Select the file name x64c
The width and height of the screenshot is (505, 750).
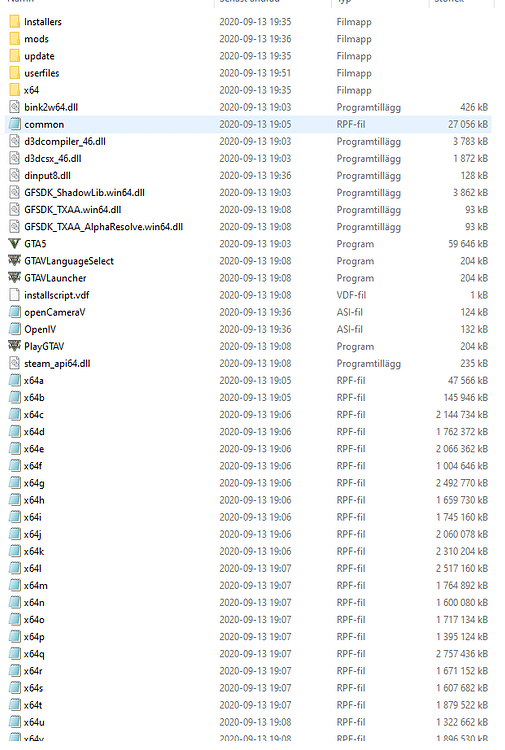pos(34,415)
